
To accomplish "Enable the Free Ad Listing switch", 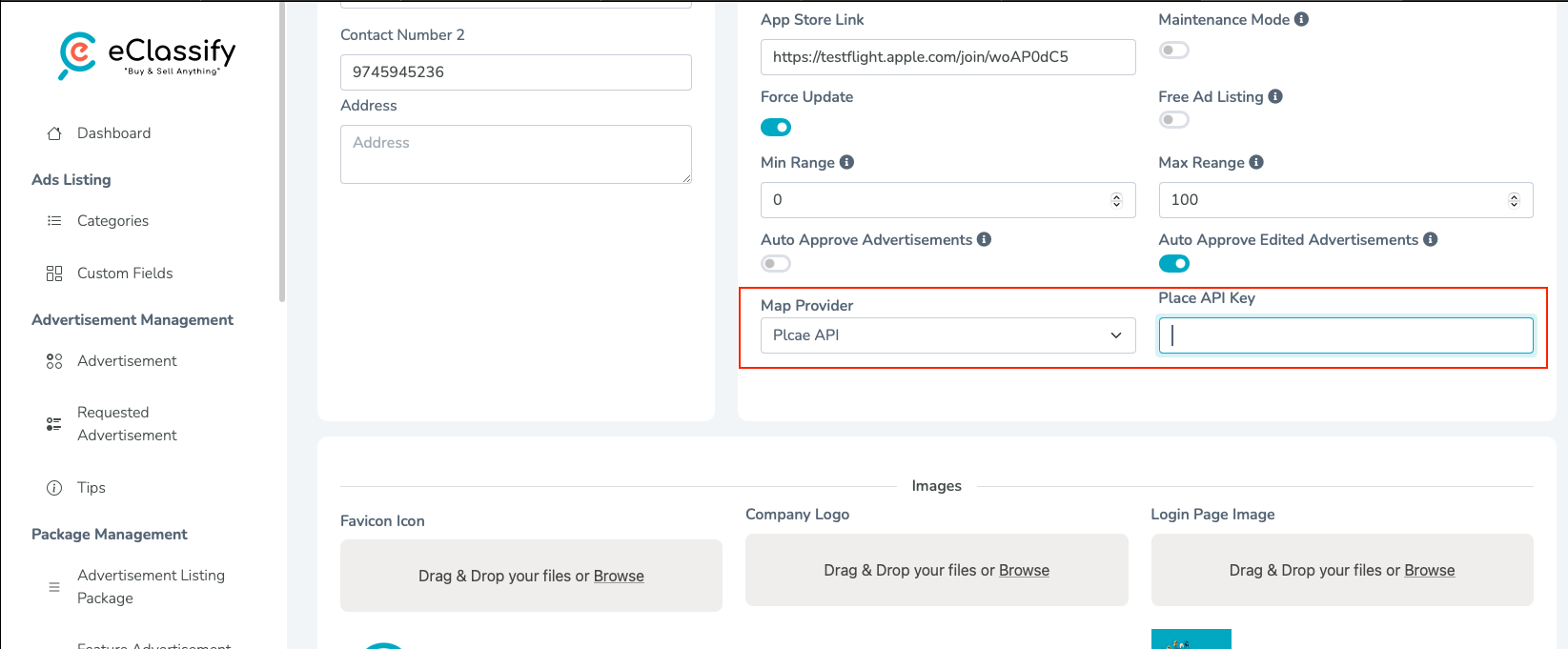I will (1174, 119).
